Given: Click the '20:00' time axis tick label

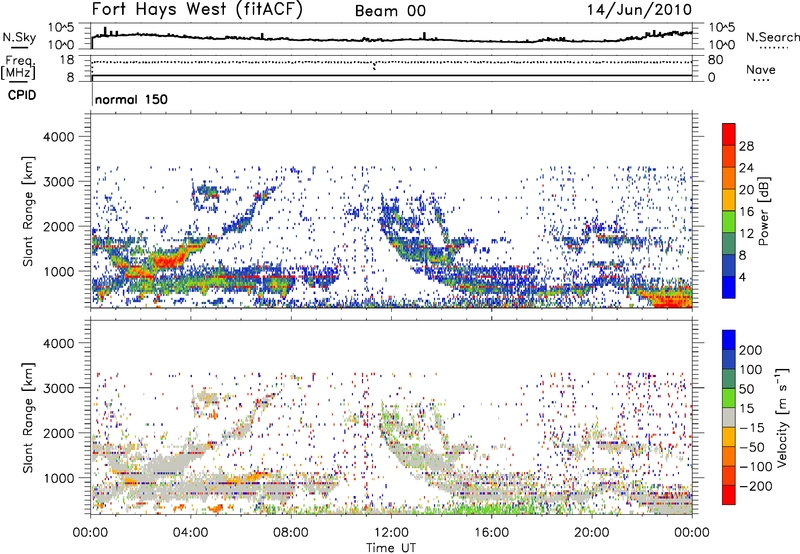Looking at the screenshot, I should (x=592, y=533).
